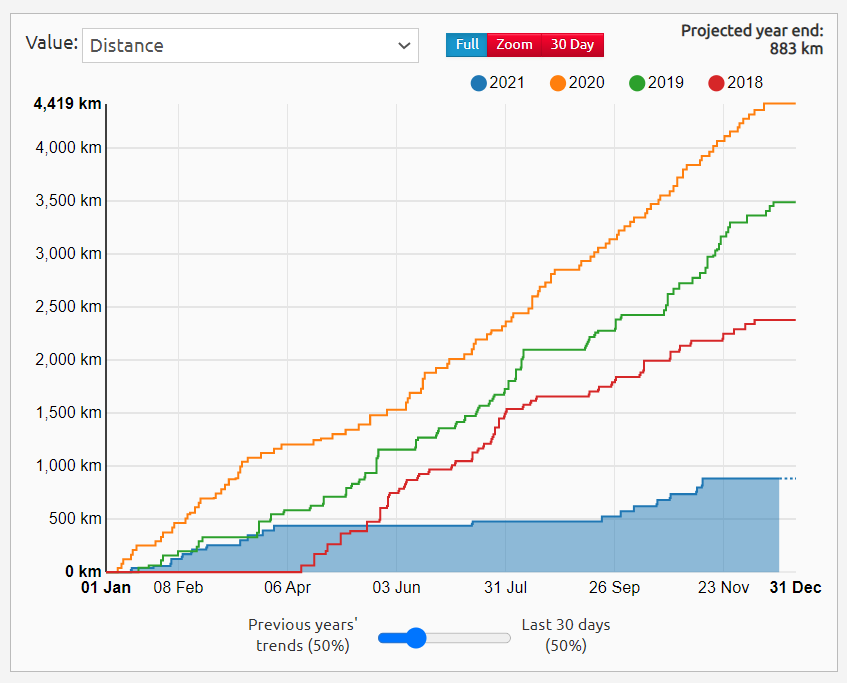Click the orange 2020 legend circle
847x683 pixels.
click(x=557, y=83)
